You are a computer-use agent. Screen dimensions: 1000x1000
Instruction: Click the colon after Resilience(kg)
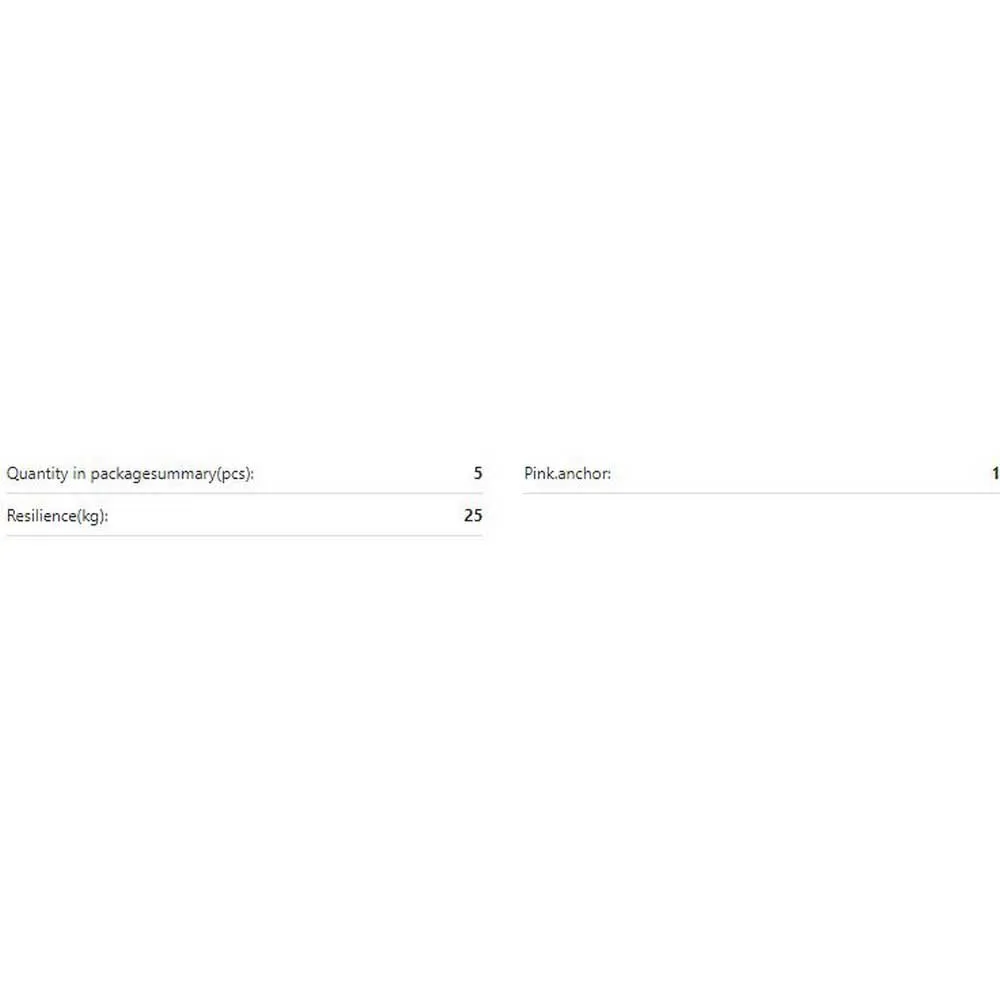tap(106, 517)
